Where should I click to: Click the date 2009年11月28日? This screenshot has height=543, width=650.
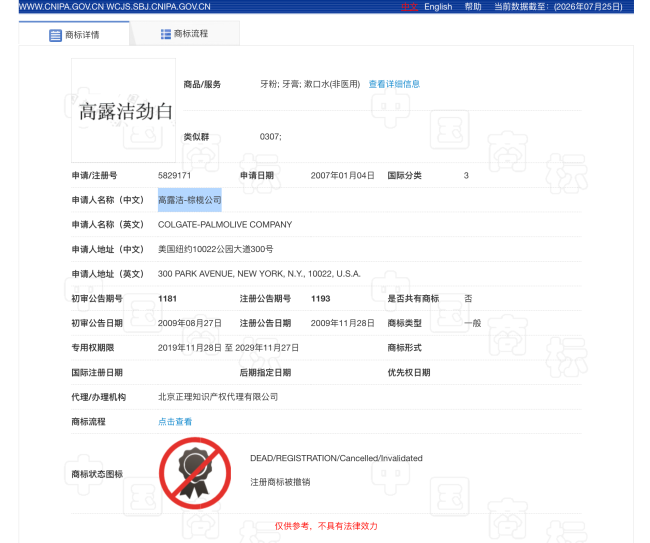342,323
